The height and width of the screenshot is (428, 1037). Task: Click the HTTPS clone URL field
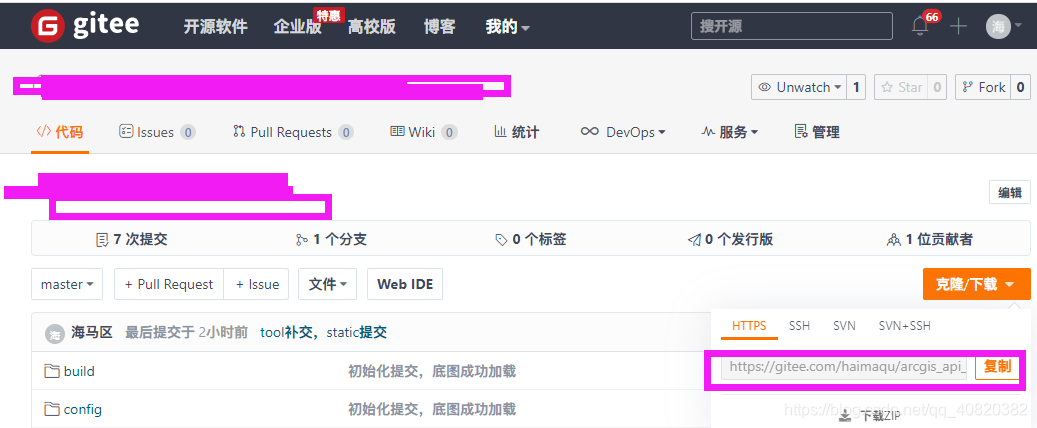click(844, 367)
